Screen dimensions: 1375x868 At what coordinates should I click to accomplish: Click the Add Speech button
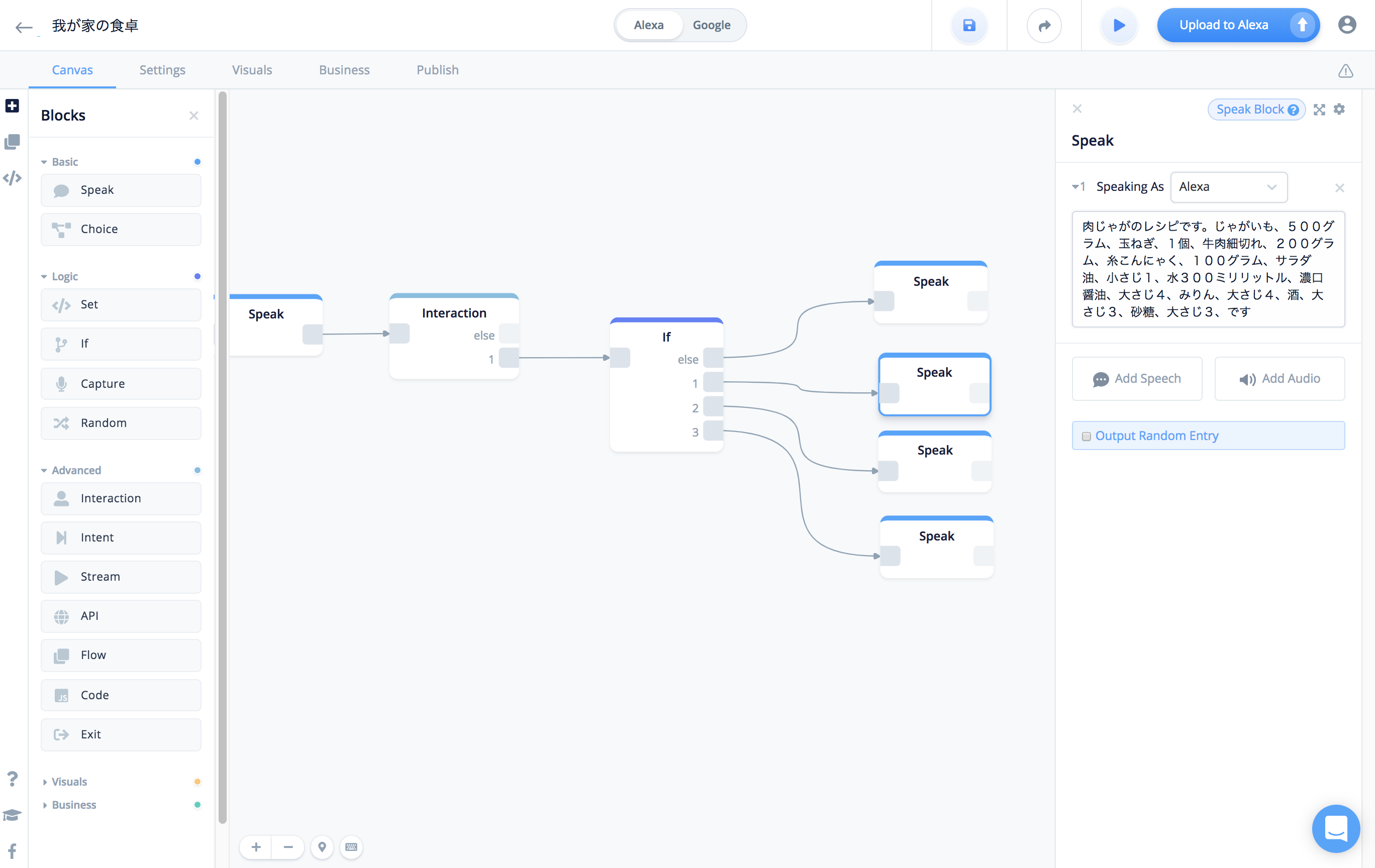[1136, 379]
